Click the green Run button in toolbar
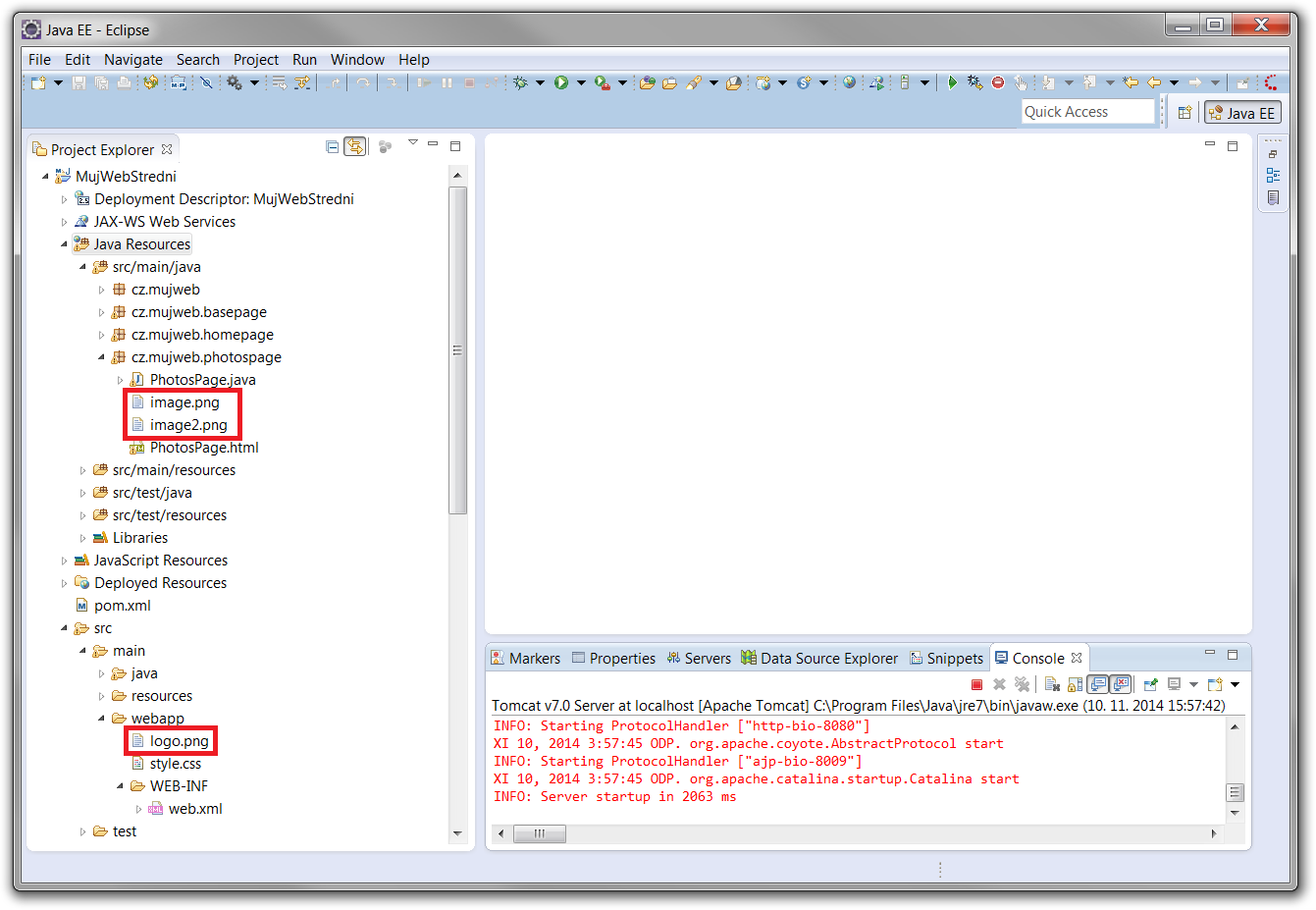Screen dimensions: 1316x910 pos(561,83)
